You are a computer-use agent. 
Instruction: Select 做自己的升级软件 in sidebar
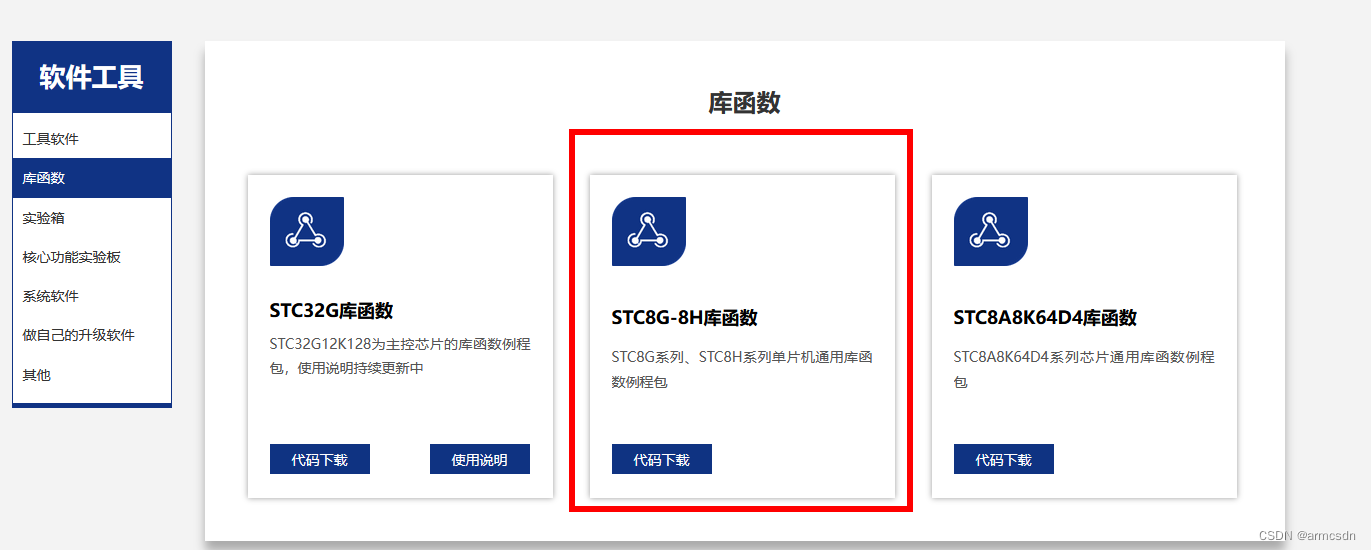[92, 335]
